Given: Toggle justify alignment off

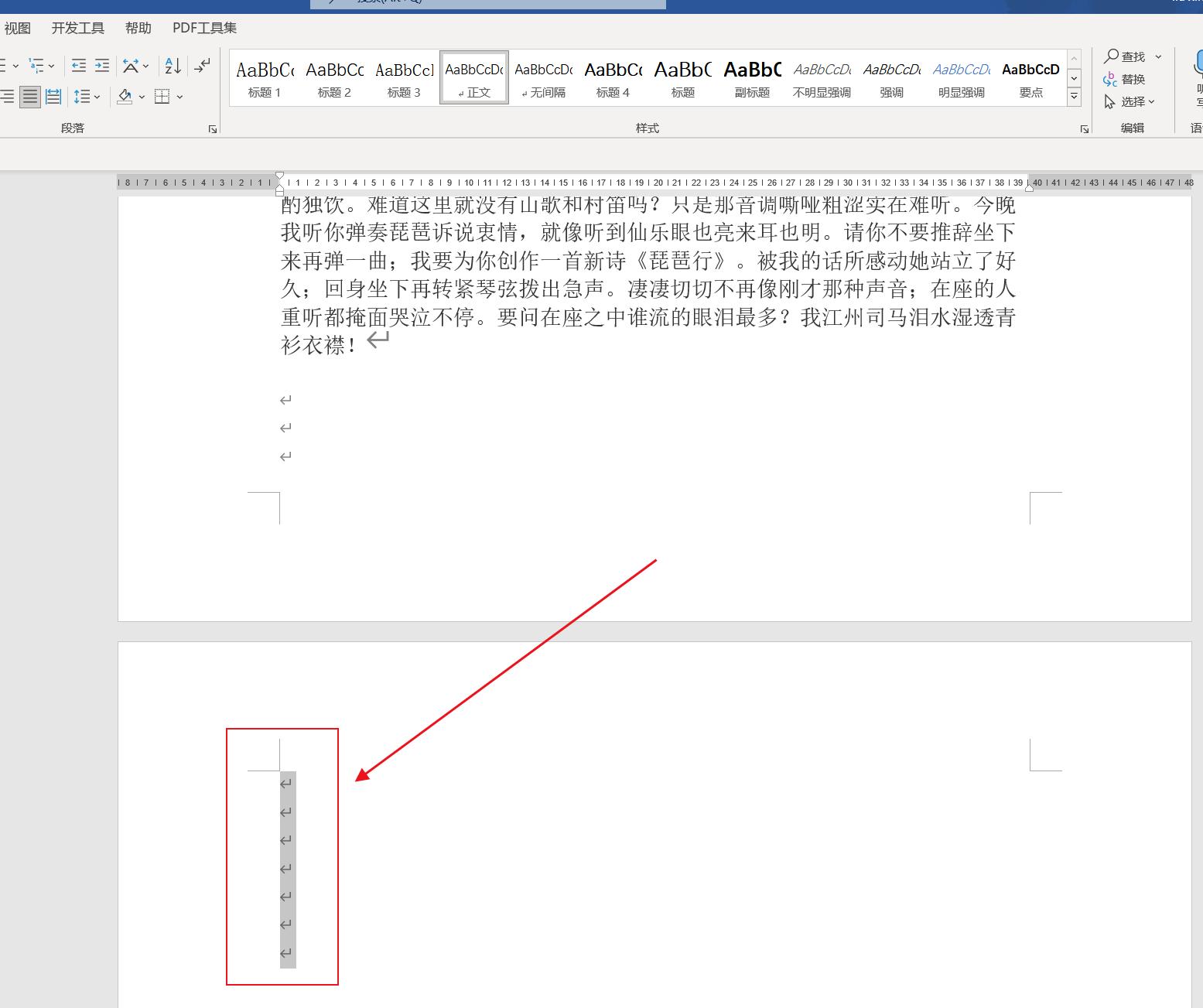Looking at the screenshot, I should (30, 96).
